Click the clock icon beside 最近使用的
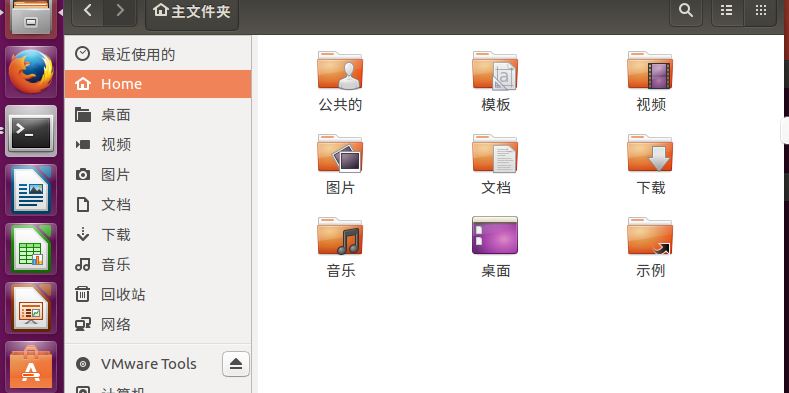This screenshot has height=393, width=789. (83, 54)
